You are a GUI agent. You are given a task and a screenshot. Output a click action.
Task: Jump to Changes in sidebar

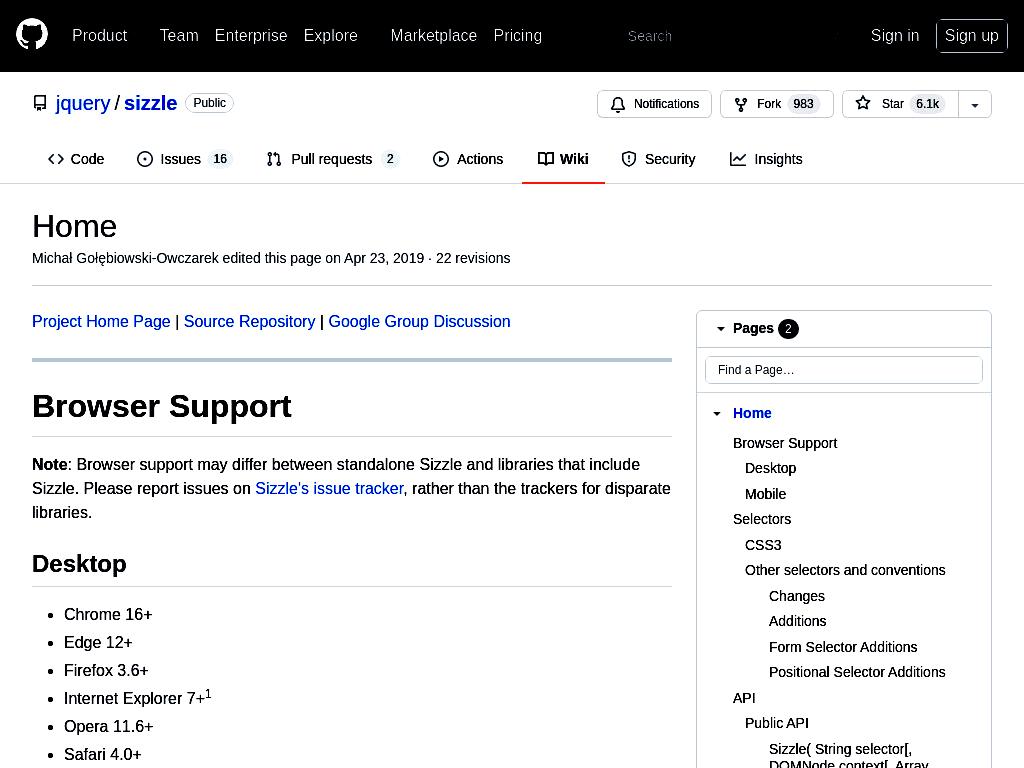pyautogui.click(x=796, y=596)
